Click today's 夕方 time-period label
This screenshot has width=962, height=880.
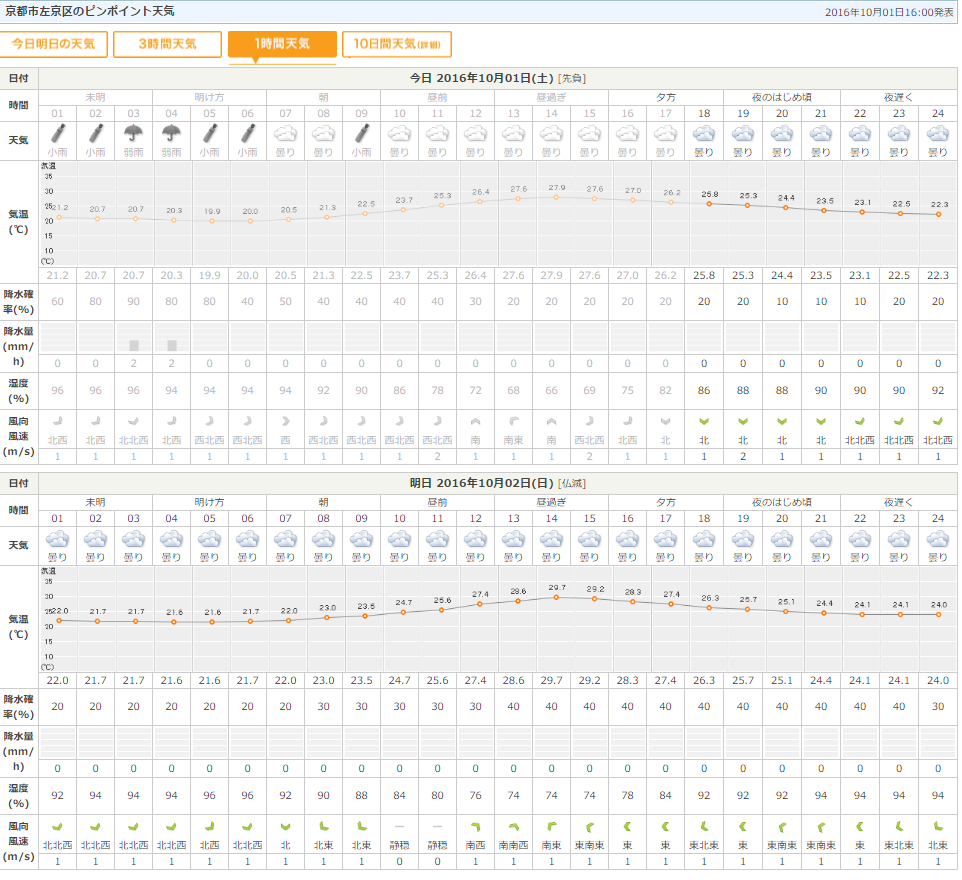(x=666, y=98)
